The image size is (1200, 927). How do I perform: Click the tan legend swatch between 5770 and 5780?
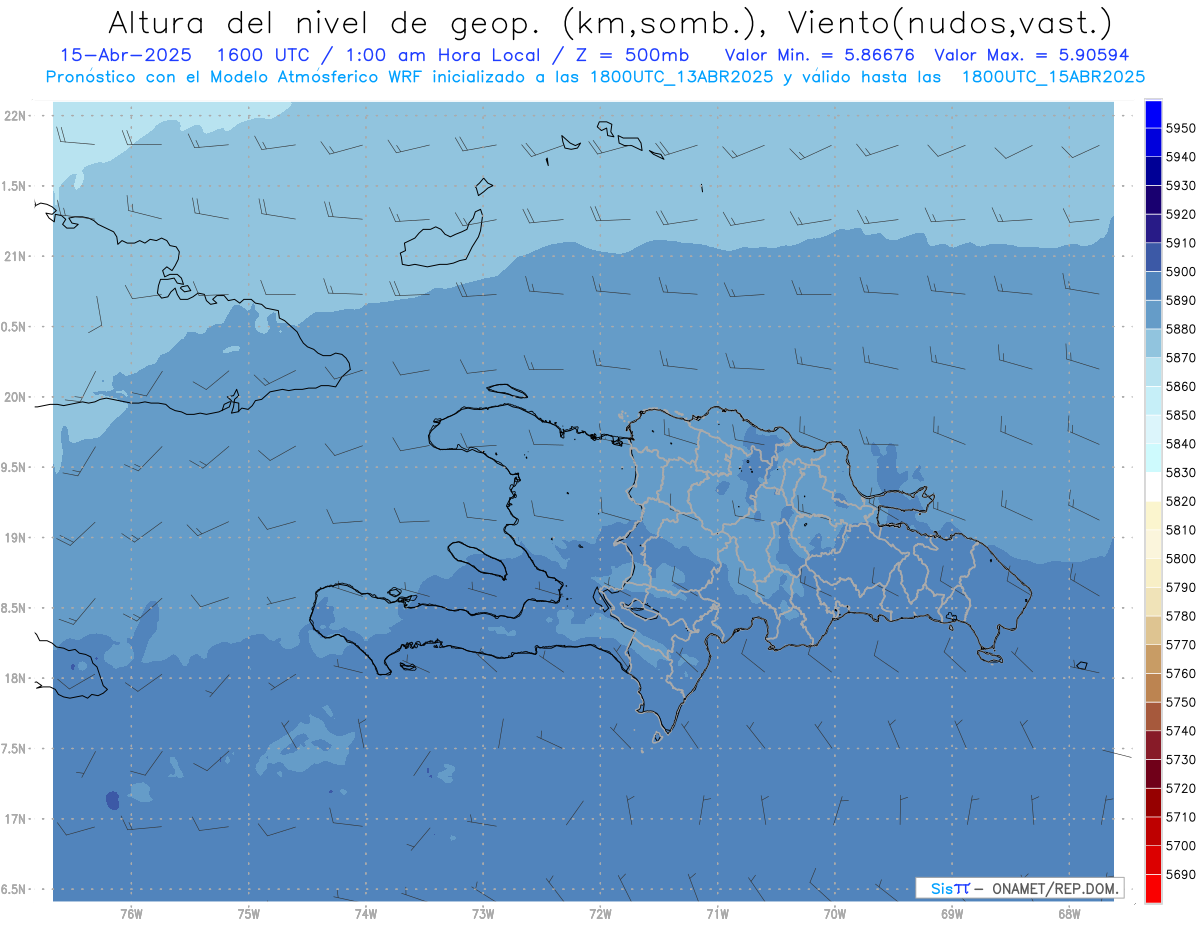coord(1153,630)
